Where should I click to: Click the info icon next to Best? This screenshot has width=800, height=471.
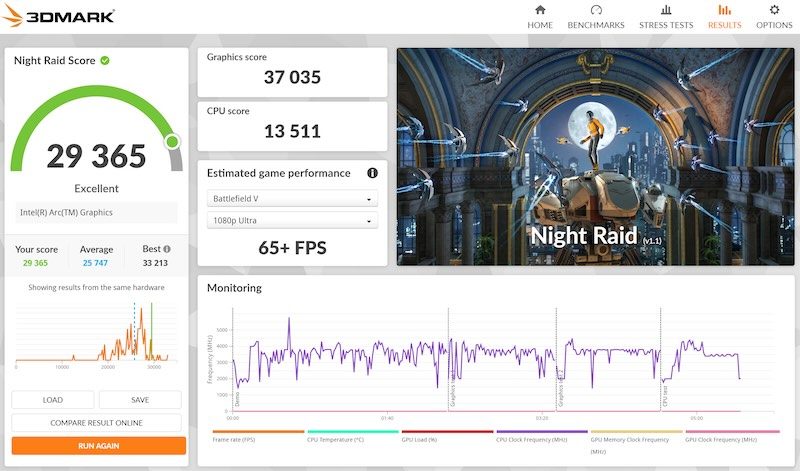167,249
